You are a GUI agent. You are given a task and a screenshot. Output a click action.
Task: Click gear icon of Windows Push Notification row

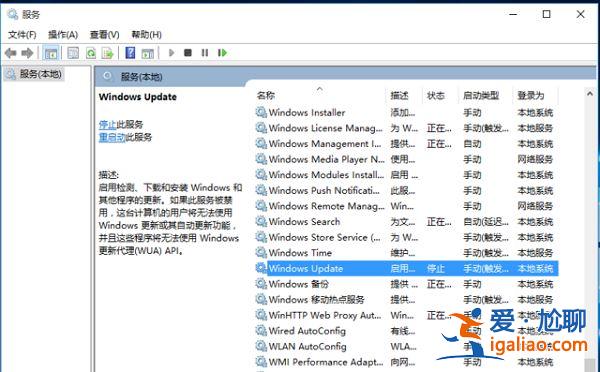click(261, 190)
